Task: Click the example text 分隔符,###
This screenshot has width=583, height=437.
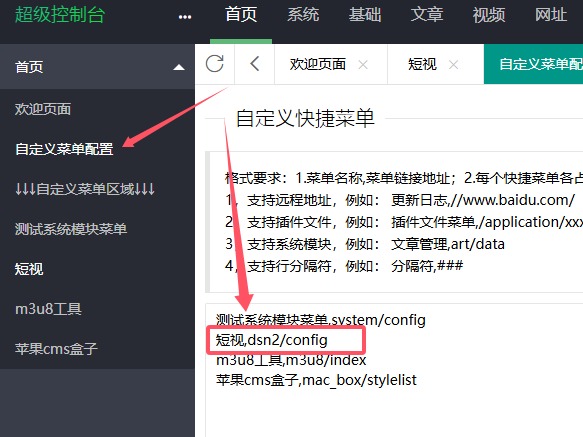Action: 427,266
